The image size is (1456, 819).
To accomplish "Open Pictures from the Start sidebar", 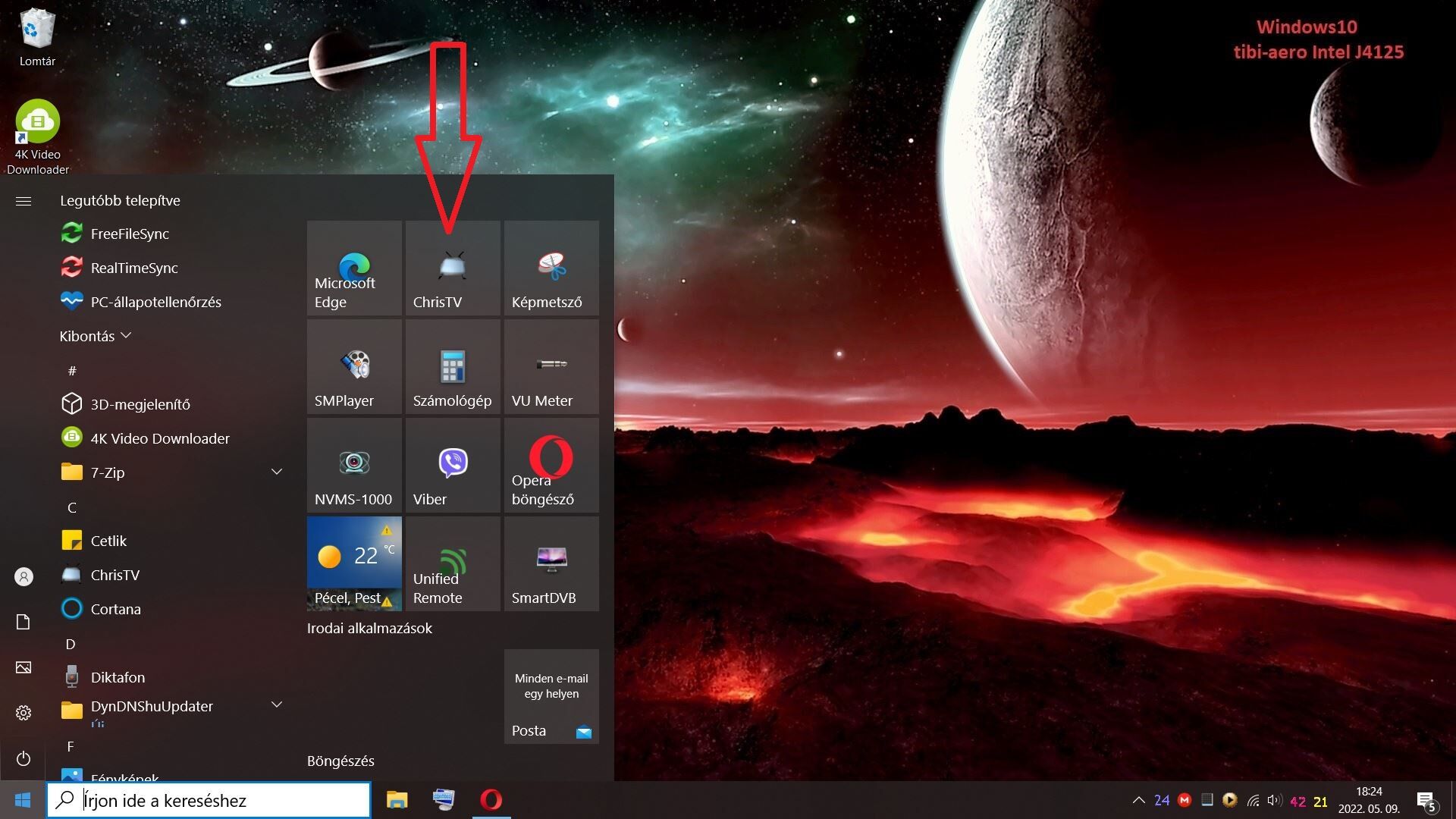I will 24,667.
